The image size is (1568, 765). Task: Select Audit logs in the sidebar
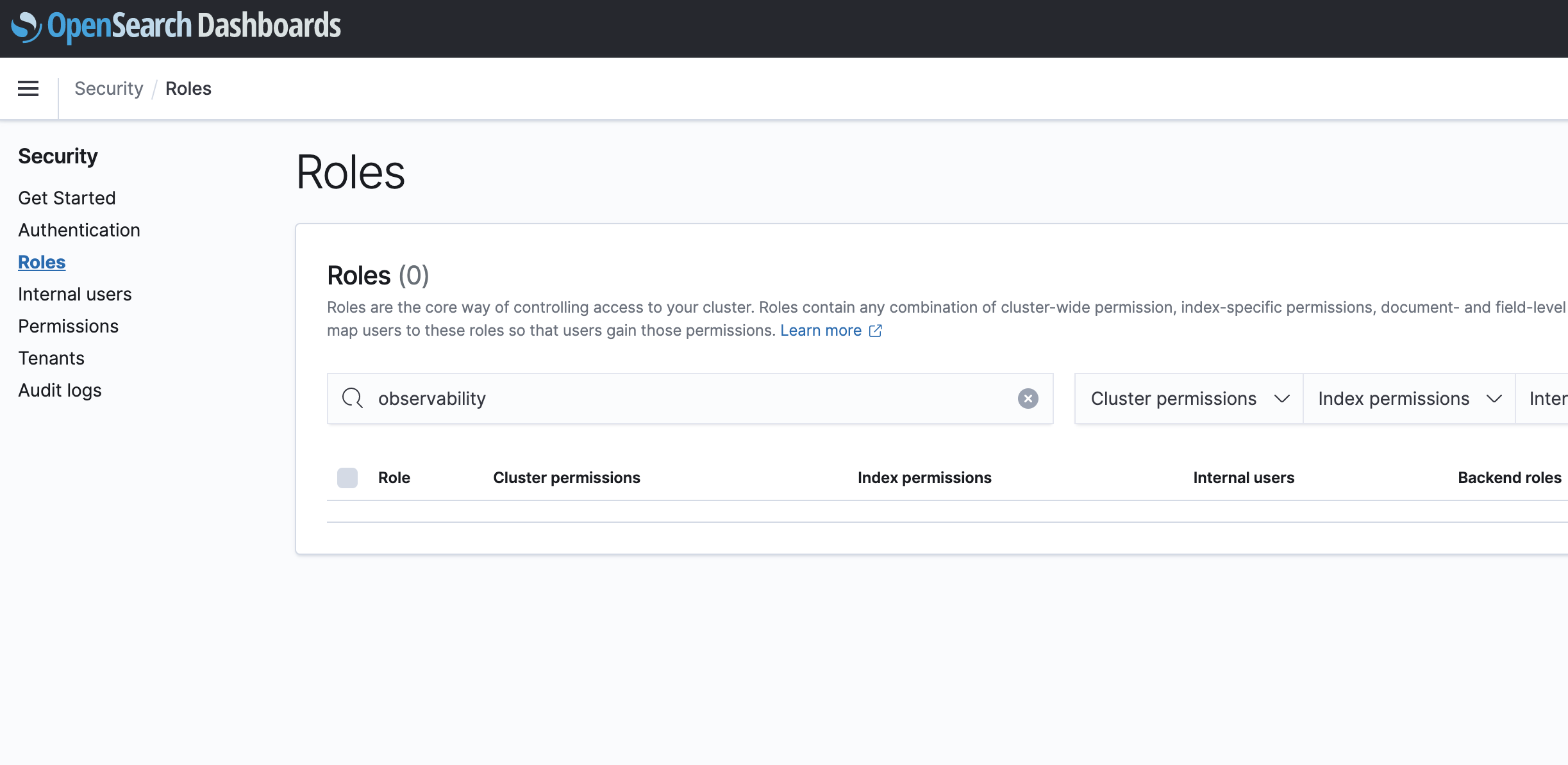coord(60,390)
